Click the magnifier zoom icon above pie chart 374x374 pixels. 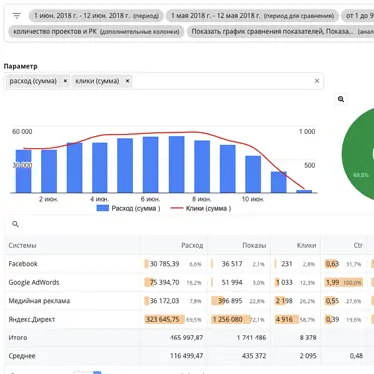pyautogui.click(x=341, y=99)
